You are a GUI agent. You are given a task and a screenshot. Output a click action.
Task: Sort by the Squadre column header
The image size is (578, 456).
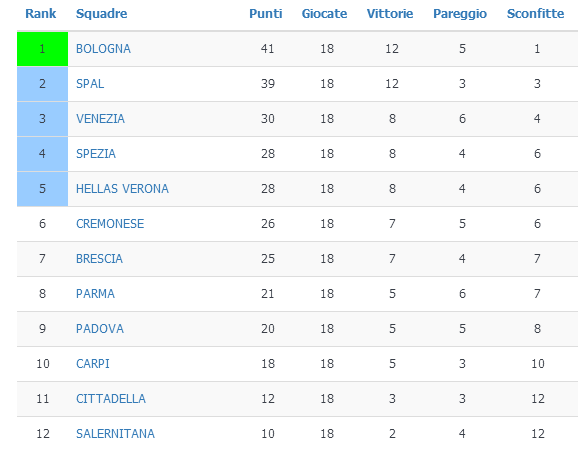coord(101,14)
